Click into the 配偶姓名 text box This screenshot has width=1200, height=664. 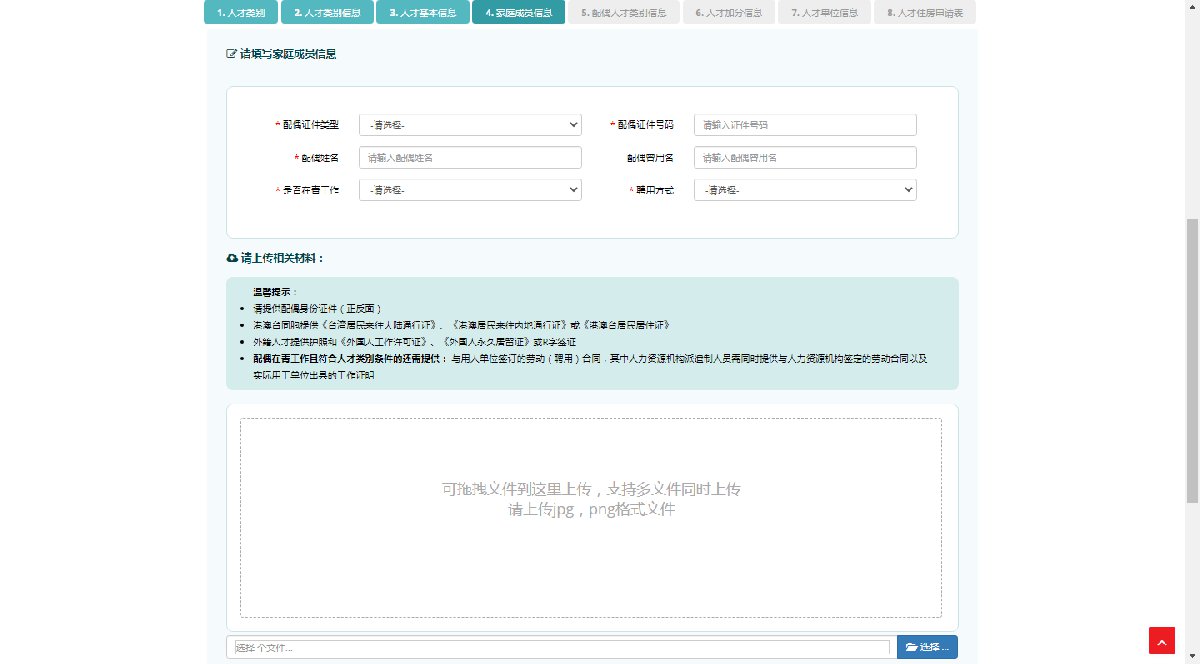coord(470,158)
